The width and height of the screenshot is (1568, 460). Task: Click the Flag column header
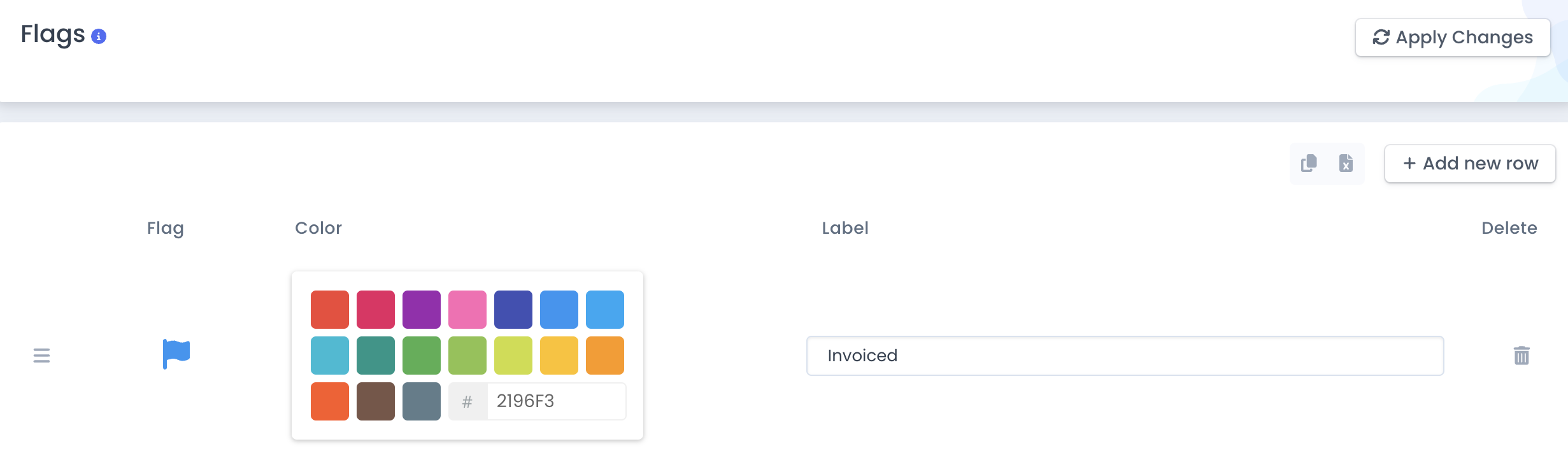pyautogui.click(x=166, y=229)
